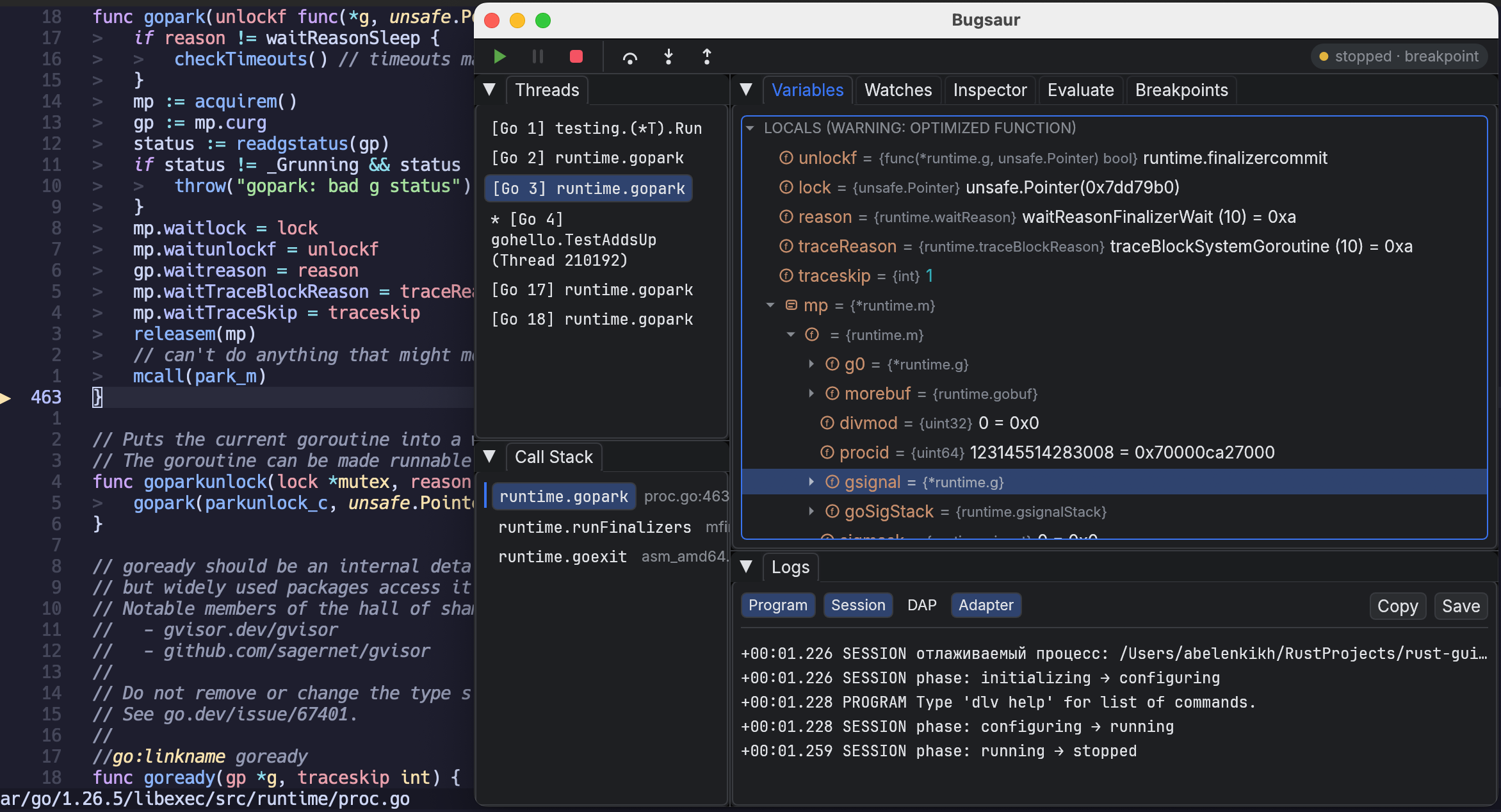Switch to the Evaluate tab

[1080, 90]
